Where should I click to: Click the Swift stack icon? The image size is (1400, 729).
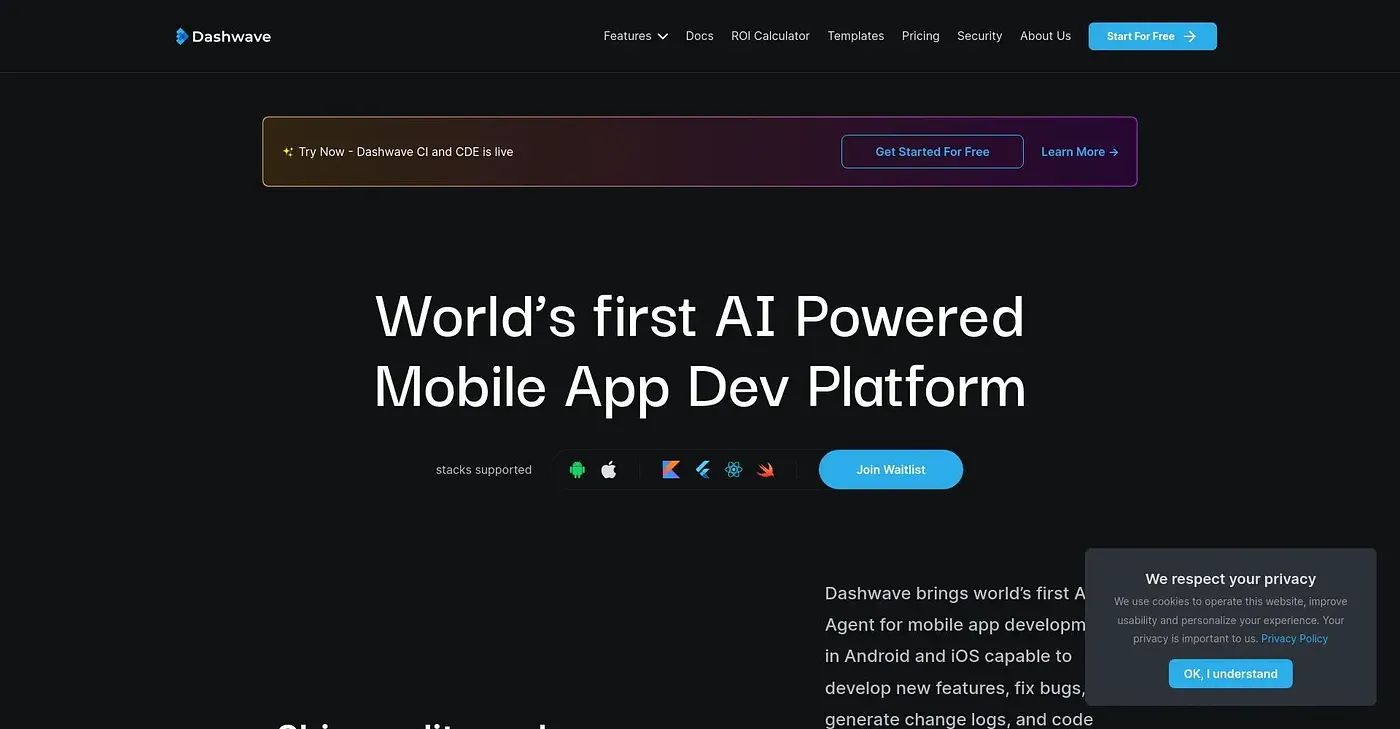tap(766, 470)
